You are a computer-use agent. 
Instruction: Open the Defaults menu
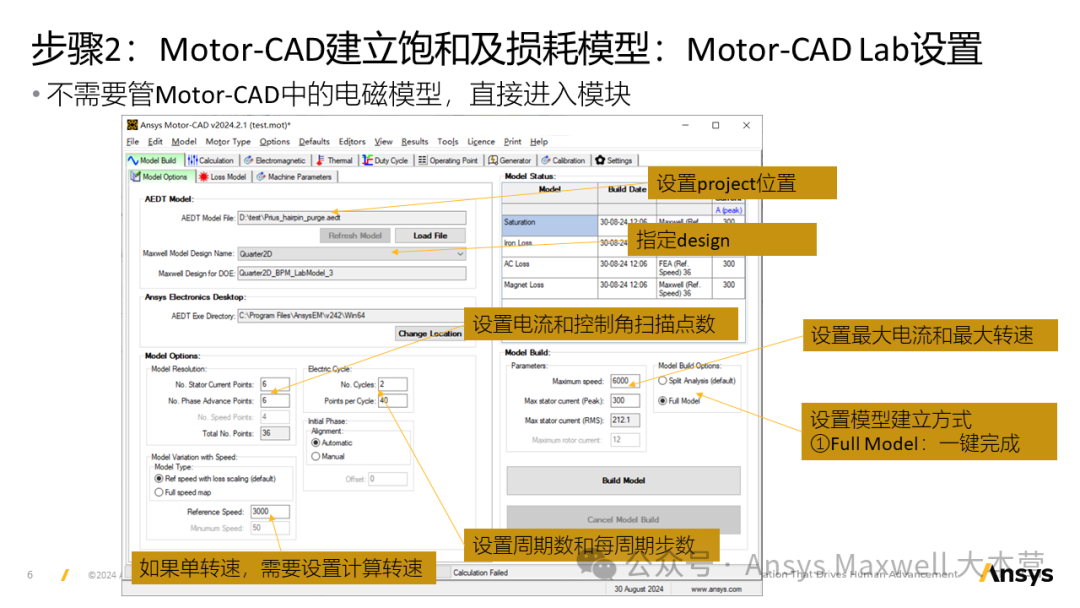[x=314, y=142]
